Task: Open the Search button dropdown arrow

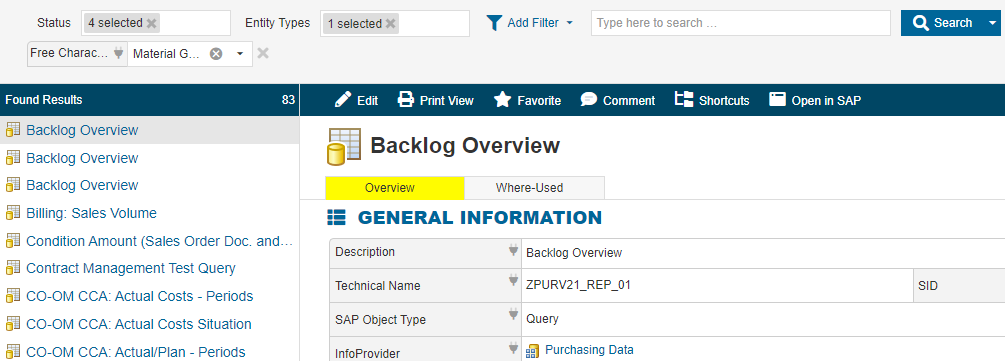Action: 993,23
